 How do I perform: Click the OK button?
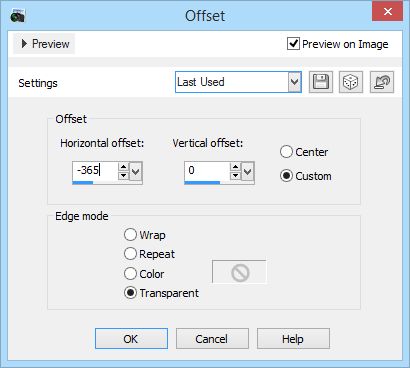click(131, 339)
